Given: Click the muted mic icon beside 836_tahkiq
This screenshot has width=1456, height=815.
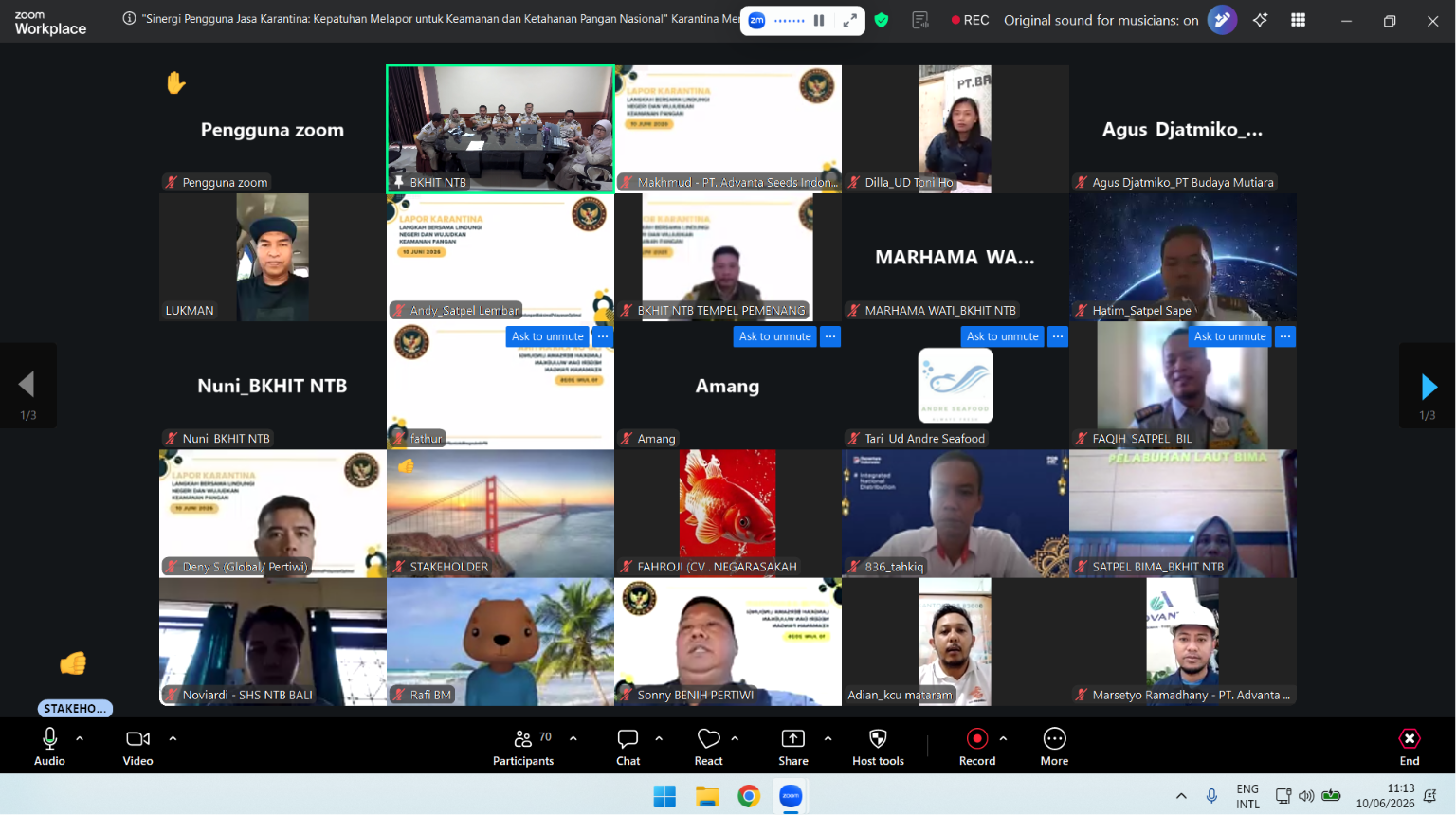Looking at the screenshot, I should 854,567.
